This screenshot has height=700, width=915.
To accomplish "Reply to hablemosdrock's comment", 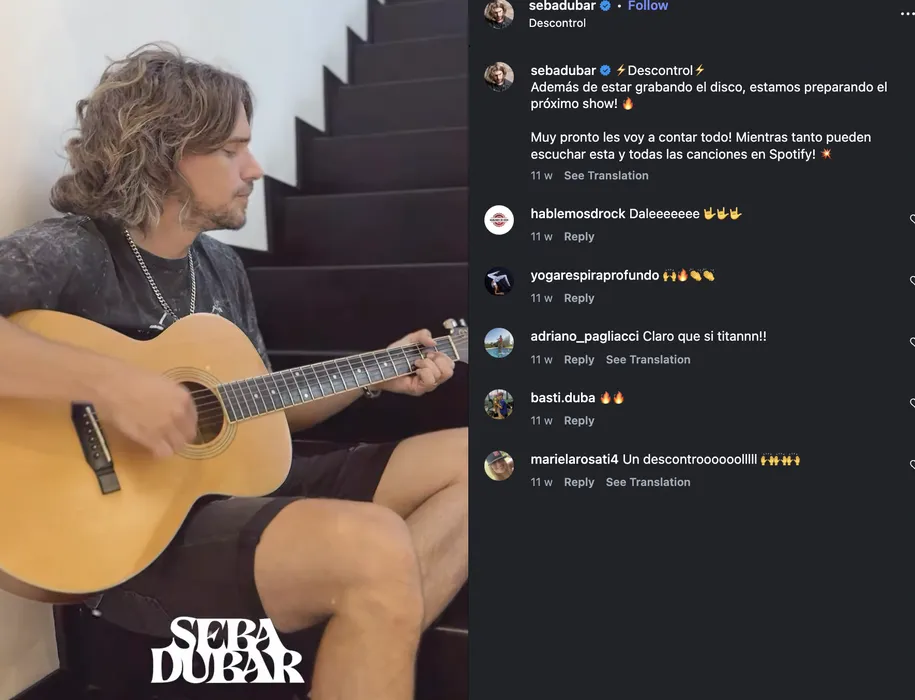I will point(579,237).
